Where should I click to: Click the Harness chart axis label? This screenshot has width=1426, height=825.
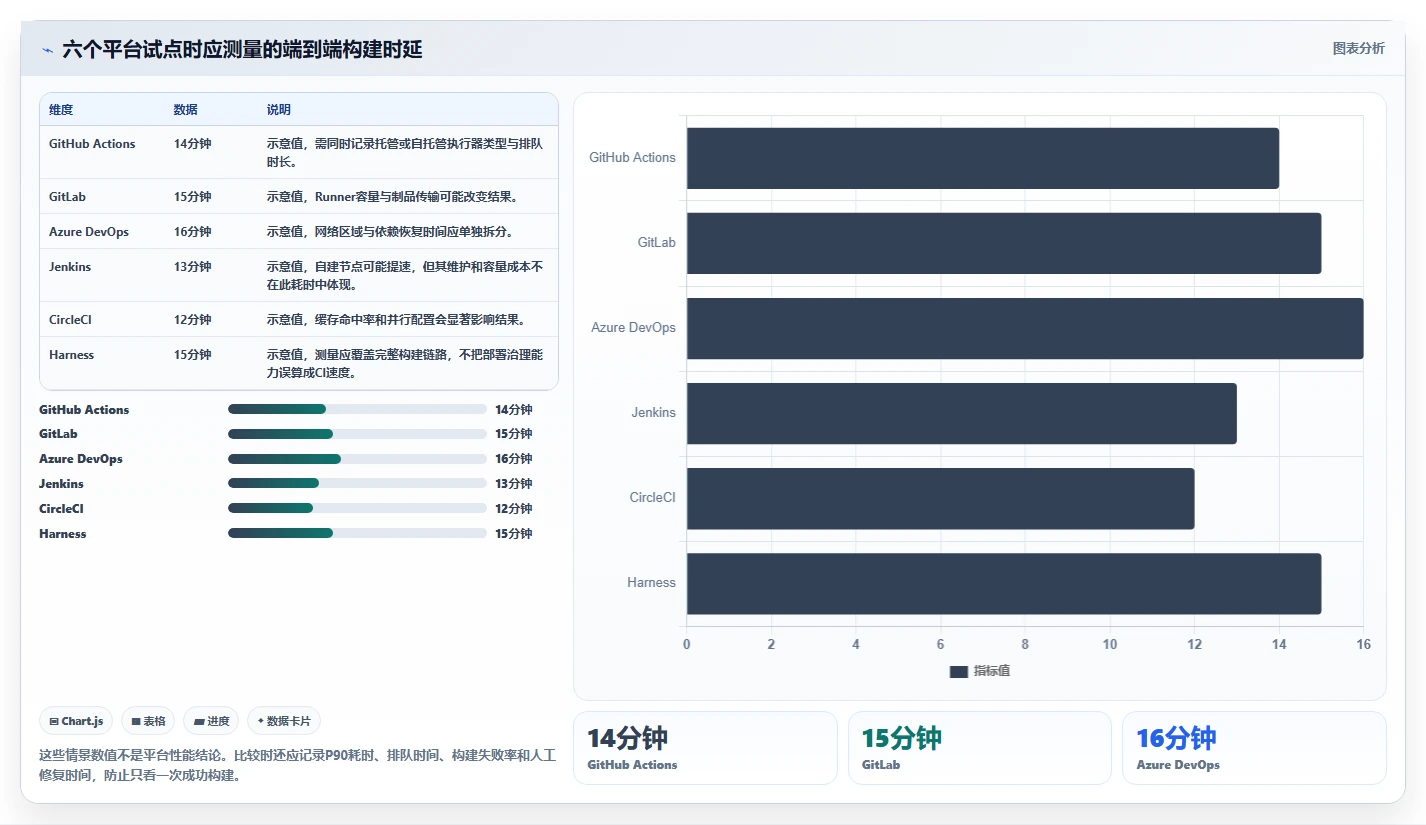coord(651,583)
